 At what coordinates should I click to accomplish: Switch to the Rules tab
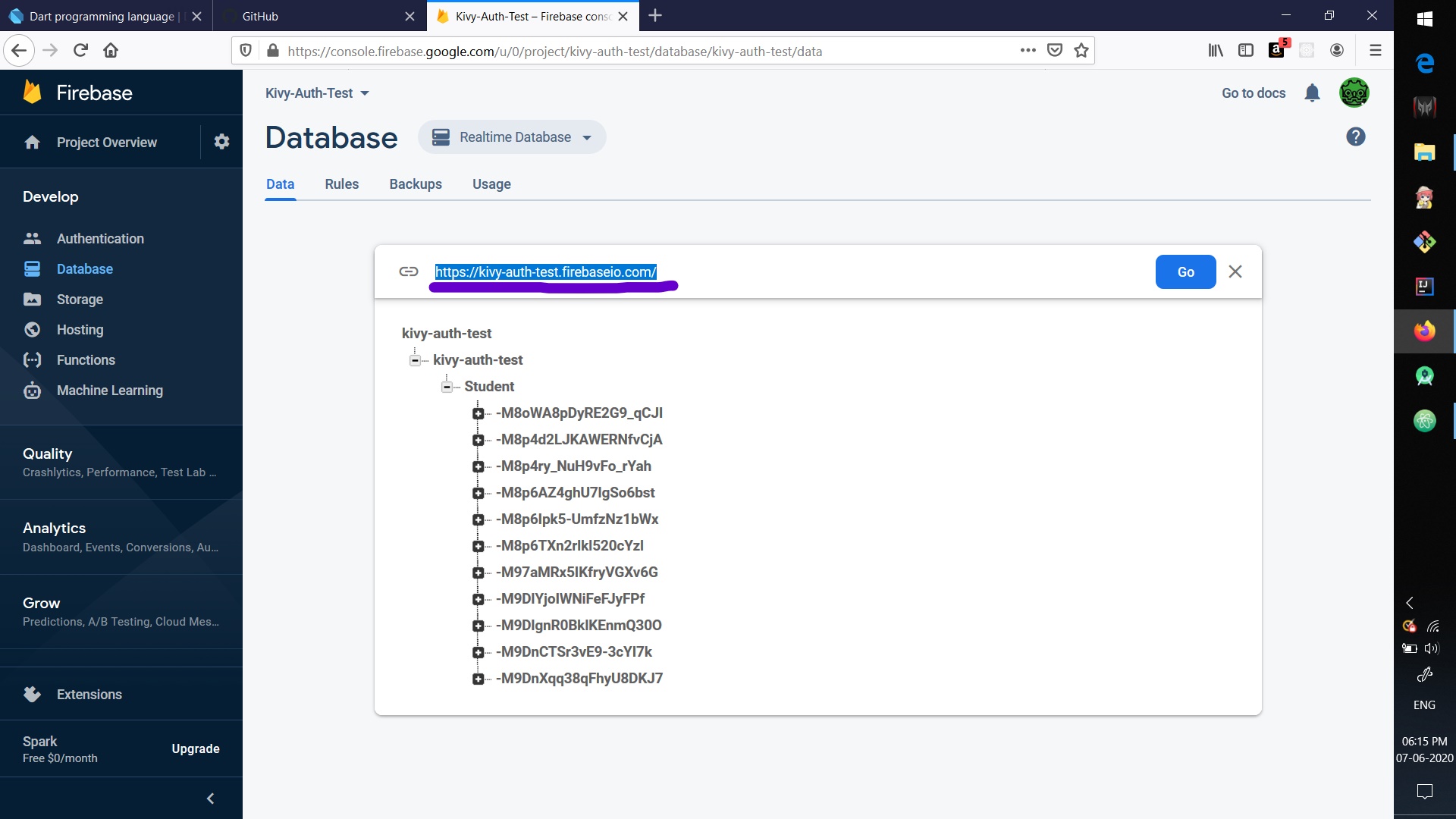pyautogui.click(x=341, y=184)
